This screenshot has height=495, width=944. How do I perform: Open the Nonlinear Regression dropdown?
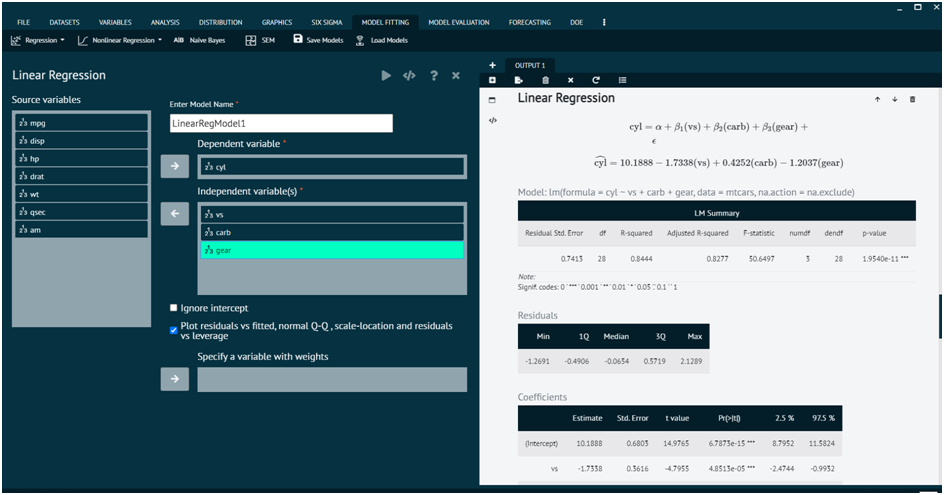tap(120, 40)
